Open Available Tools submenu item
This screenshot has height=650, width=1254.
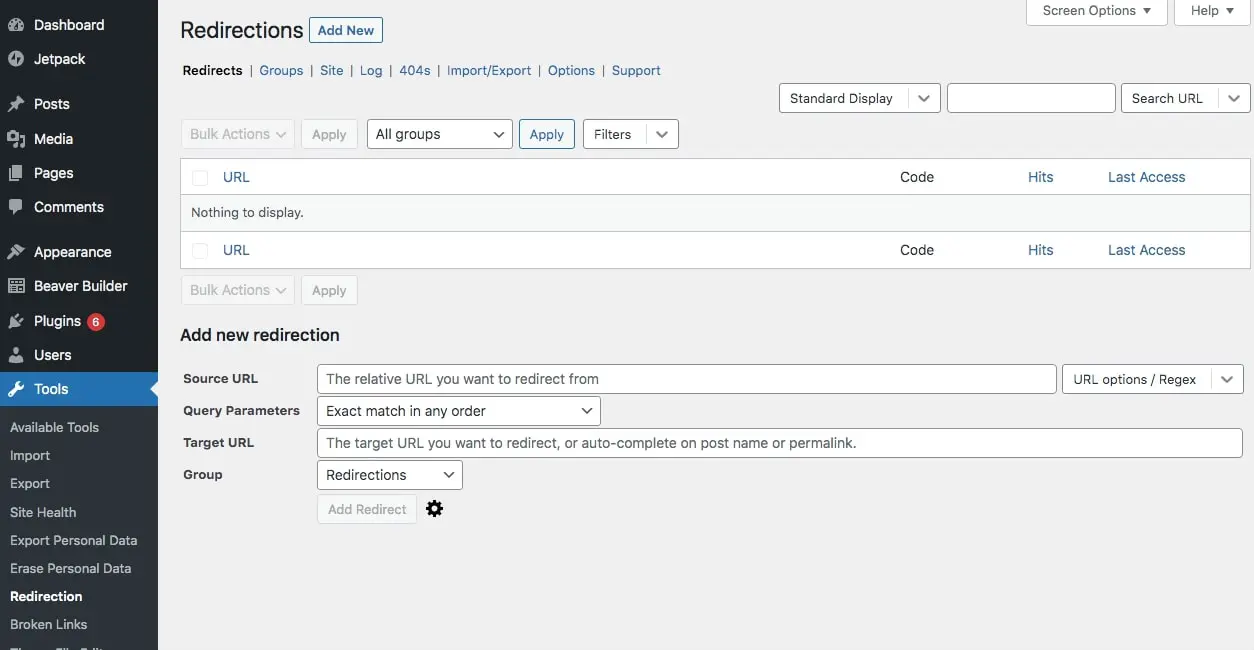(x=55, y=427)
